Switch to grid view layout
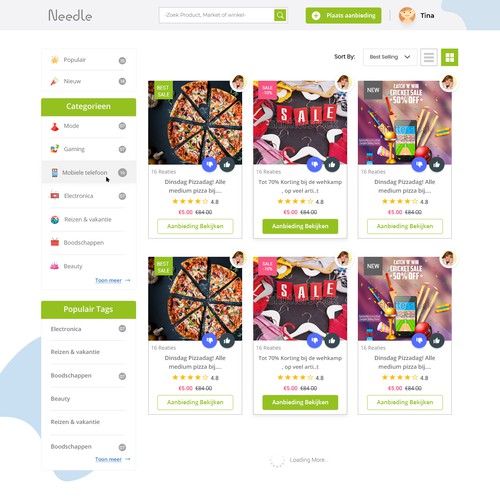This screenshot has height=500, width=500. pyautogui.click(x=449, y=57)
